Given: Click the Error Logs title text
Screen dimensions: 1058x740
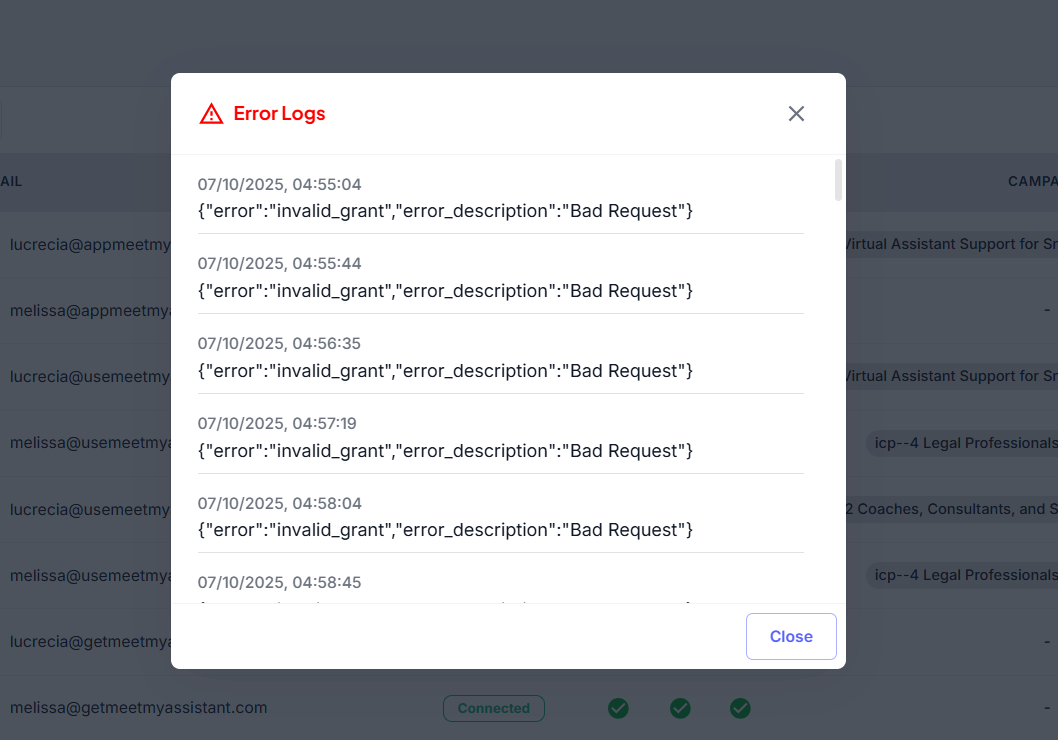Looking at the screenshot, I should (x=280, y=114).
